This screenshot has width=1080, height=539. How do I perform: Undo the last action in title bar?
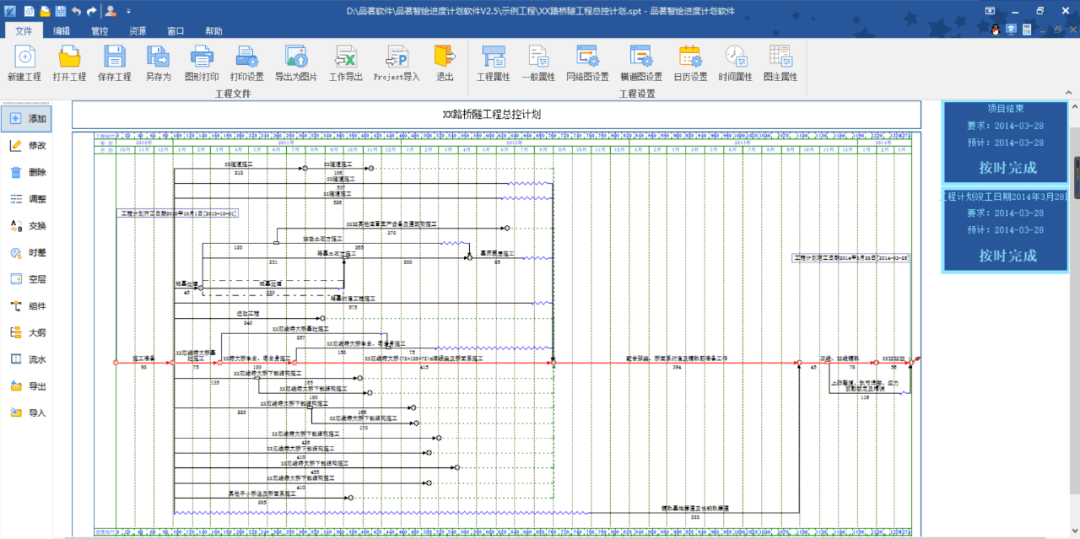tap(76, 11)
